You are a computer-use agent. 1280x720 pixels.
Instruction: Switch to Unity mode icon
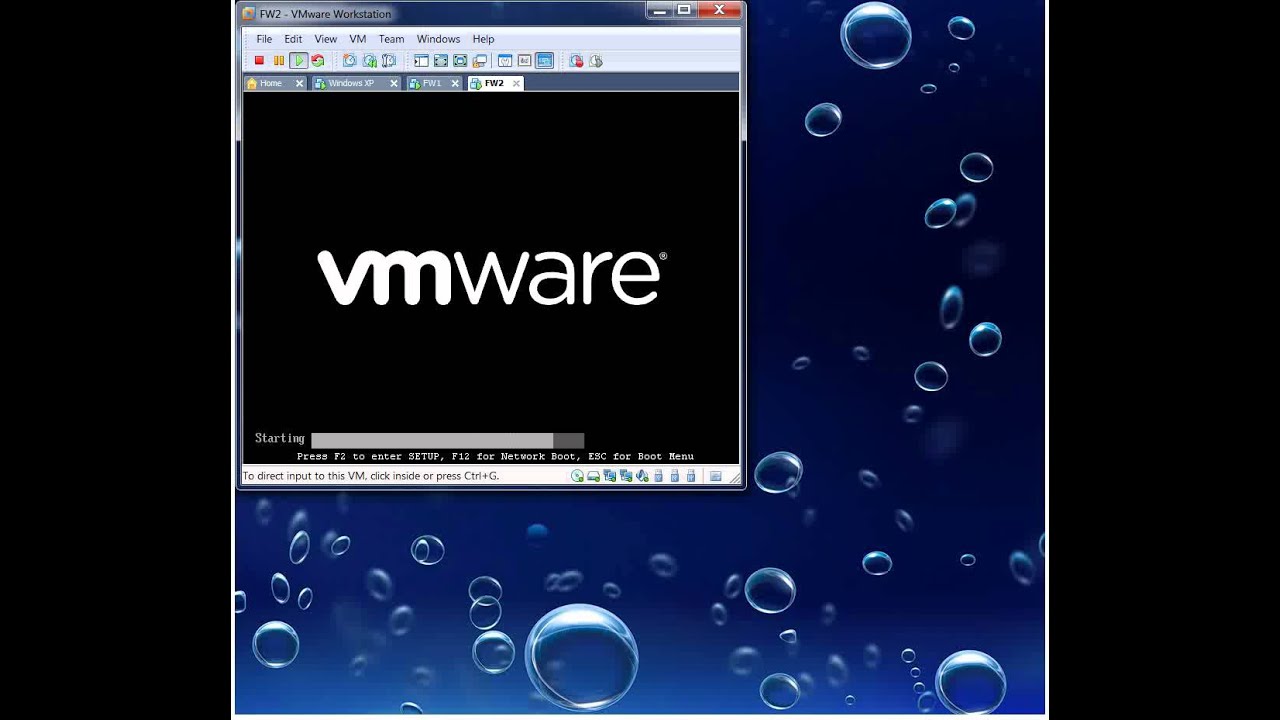[x=479, y=61]
